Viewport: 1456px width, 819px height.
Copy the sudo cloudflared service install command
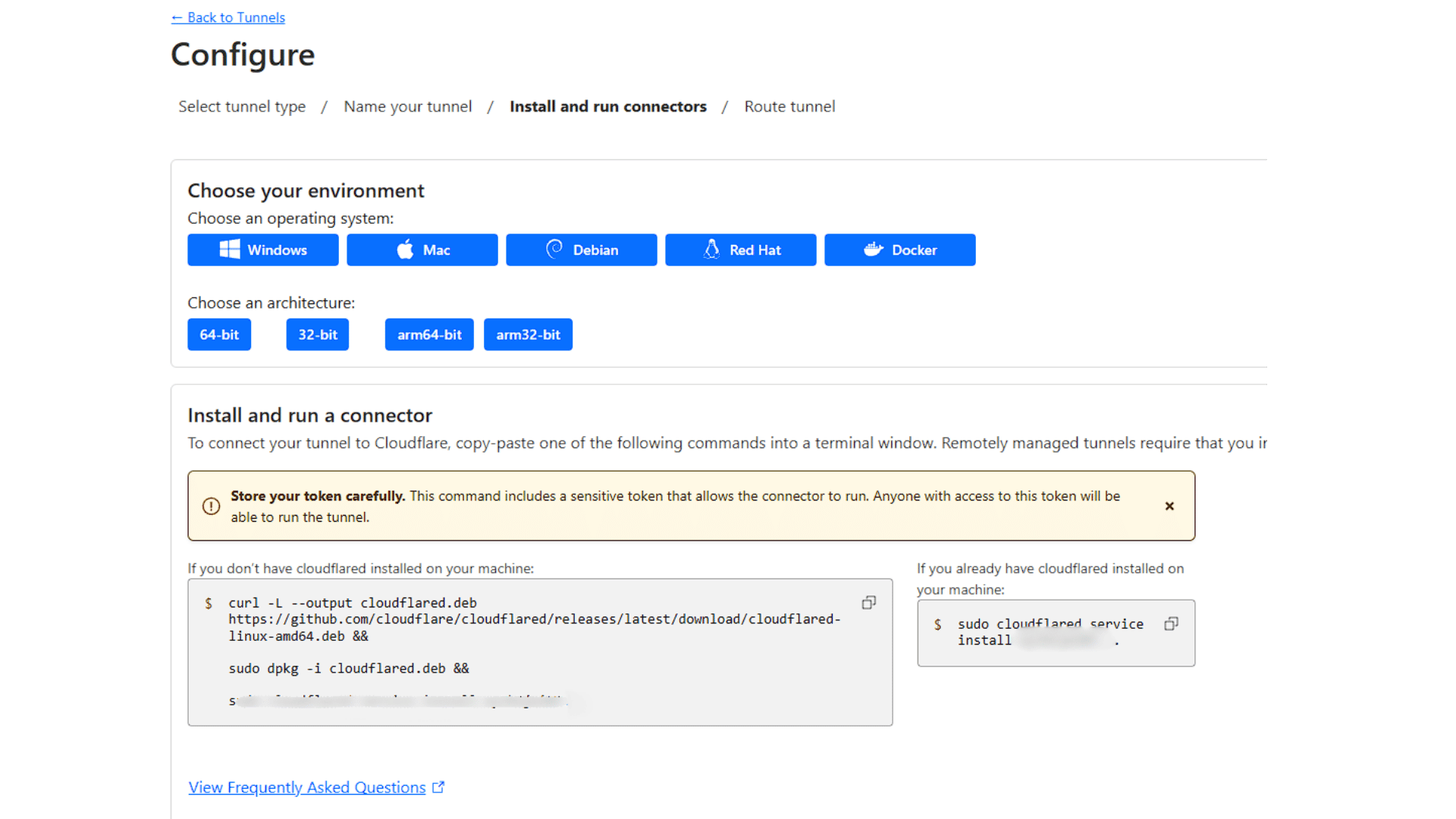(x=1171, y=624)
